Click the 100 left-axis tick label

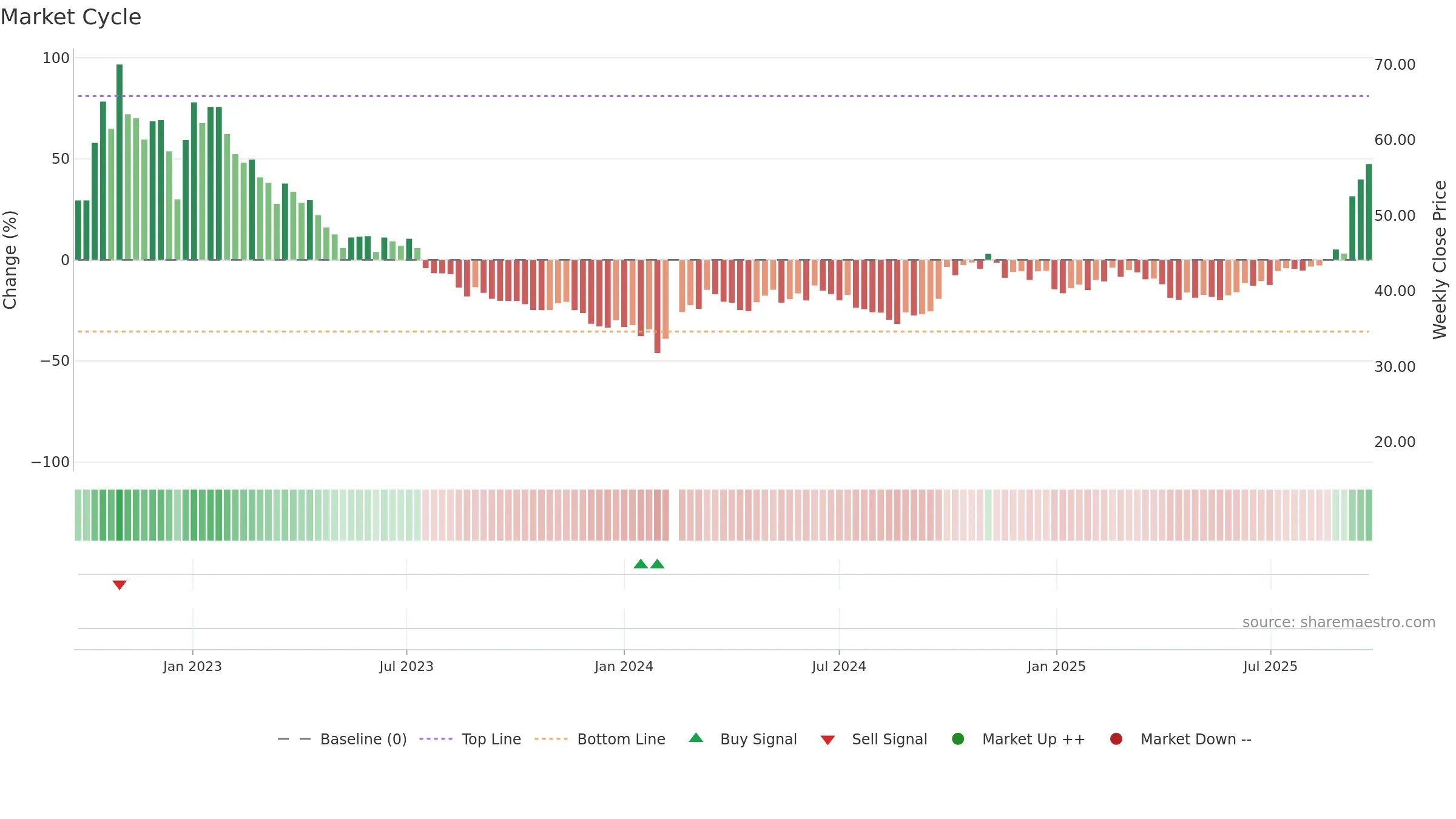(56, 58)
